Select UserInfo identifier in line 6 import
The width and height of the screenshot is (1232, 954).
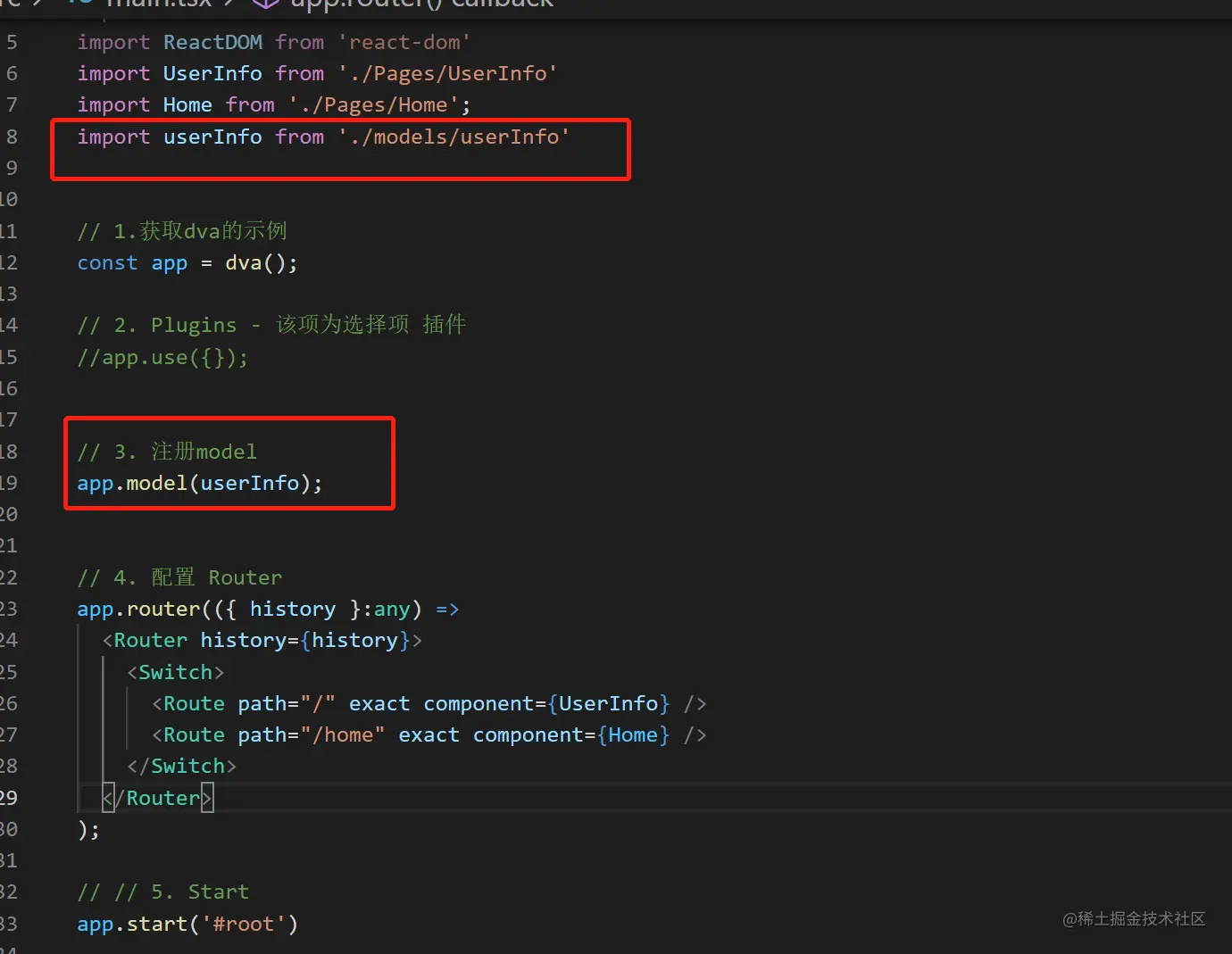(212, 73)
